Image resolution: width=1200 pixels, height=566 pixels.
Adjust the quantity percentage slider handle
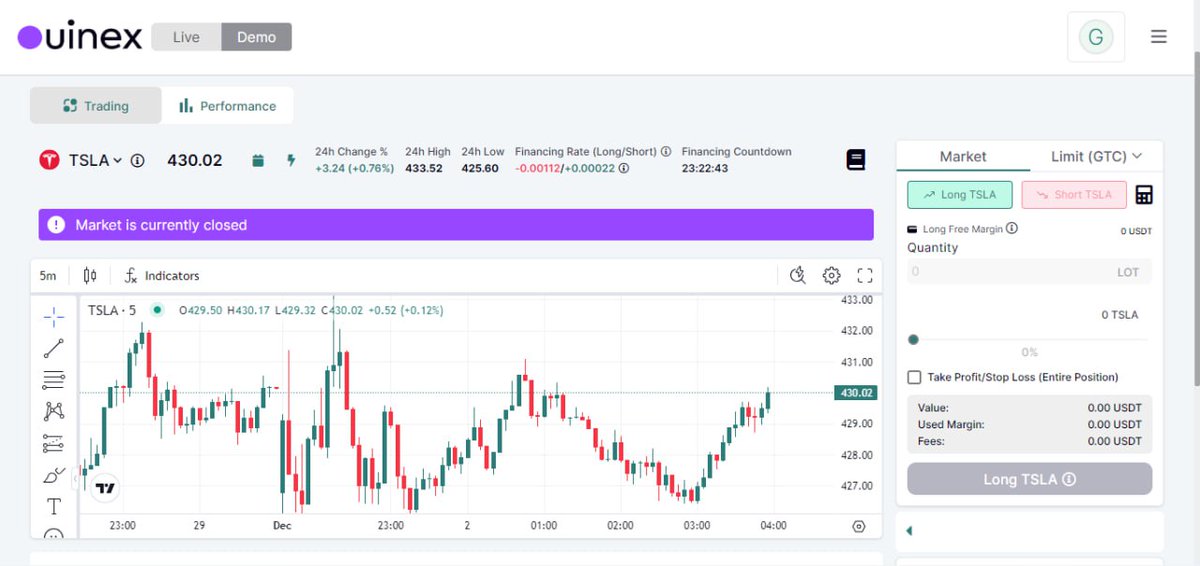click(x=913, y=340)
